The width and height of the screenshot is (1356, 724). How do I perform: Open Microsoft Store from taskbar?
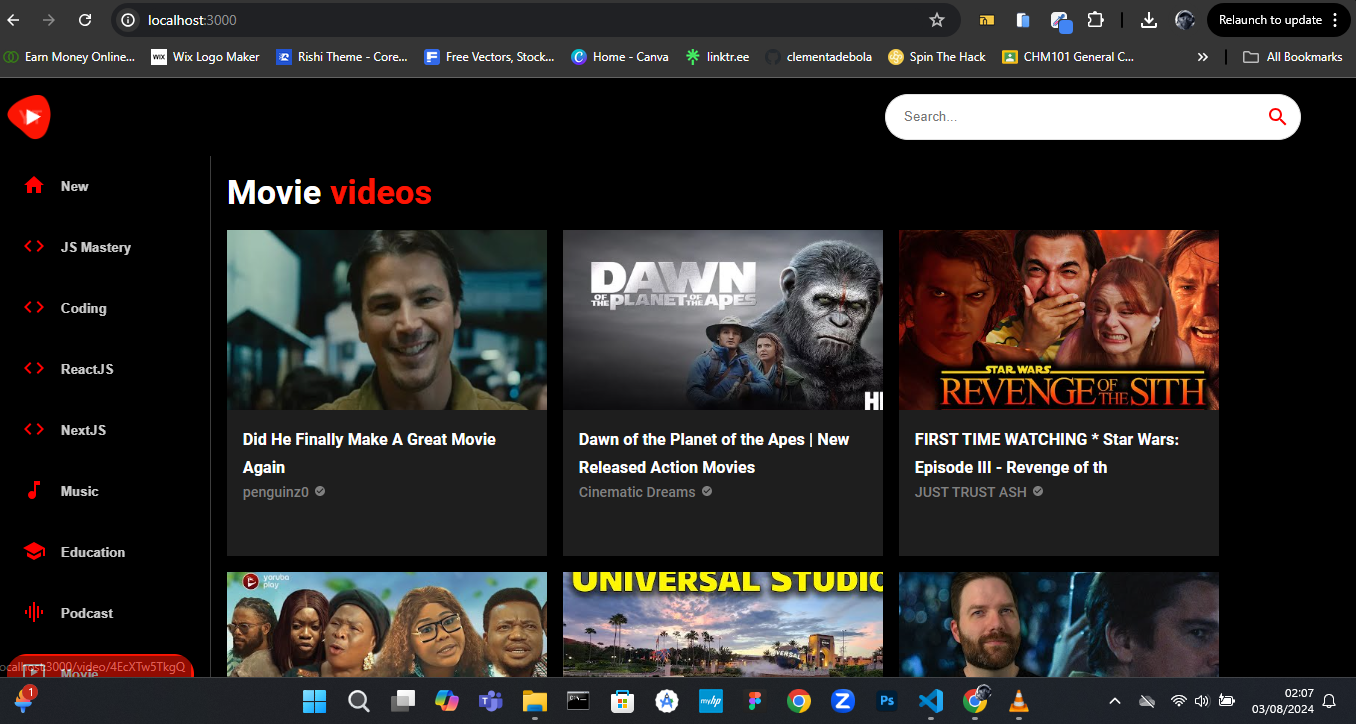(x=622, y=701)
